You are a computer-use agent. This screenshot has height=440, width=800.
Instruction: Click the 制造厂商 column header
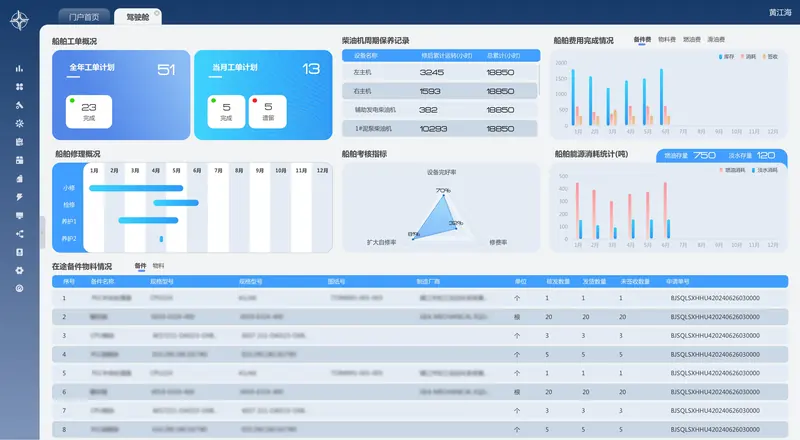tap(428, 281)
